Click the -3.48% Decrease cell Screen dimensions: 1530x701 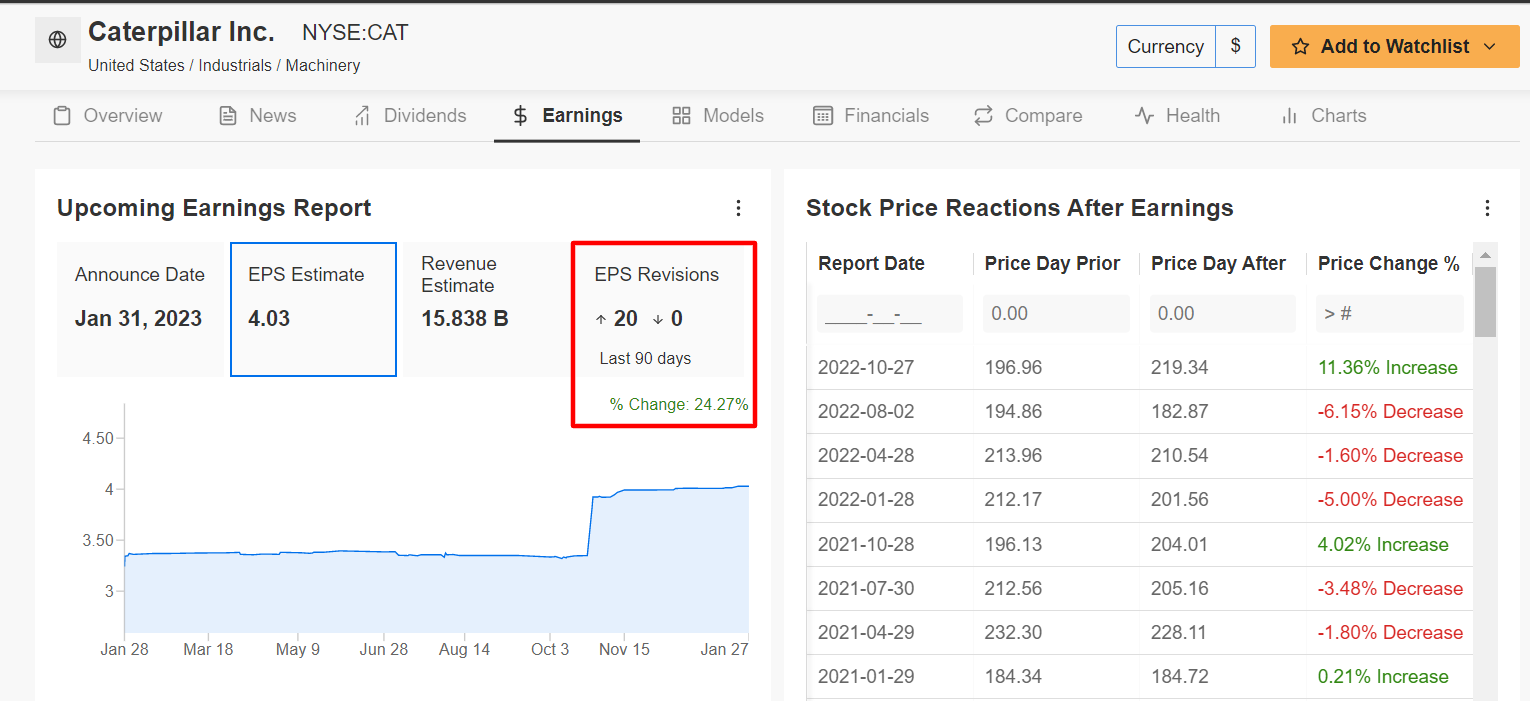1390,589
